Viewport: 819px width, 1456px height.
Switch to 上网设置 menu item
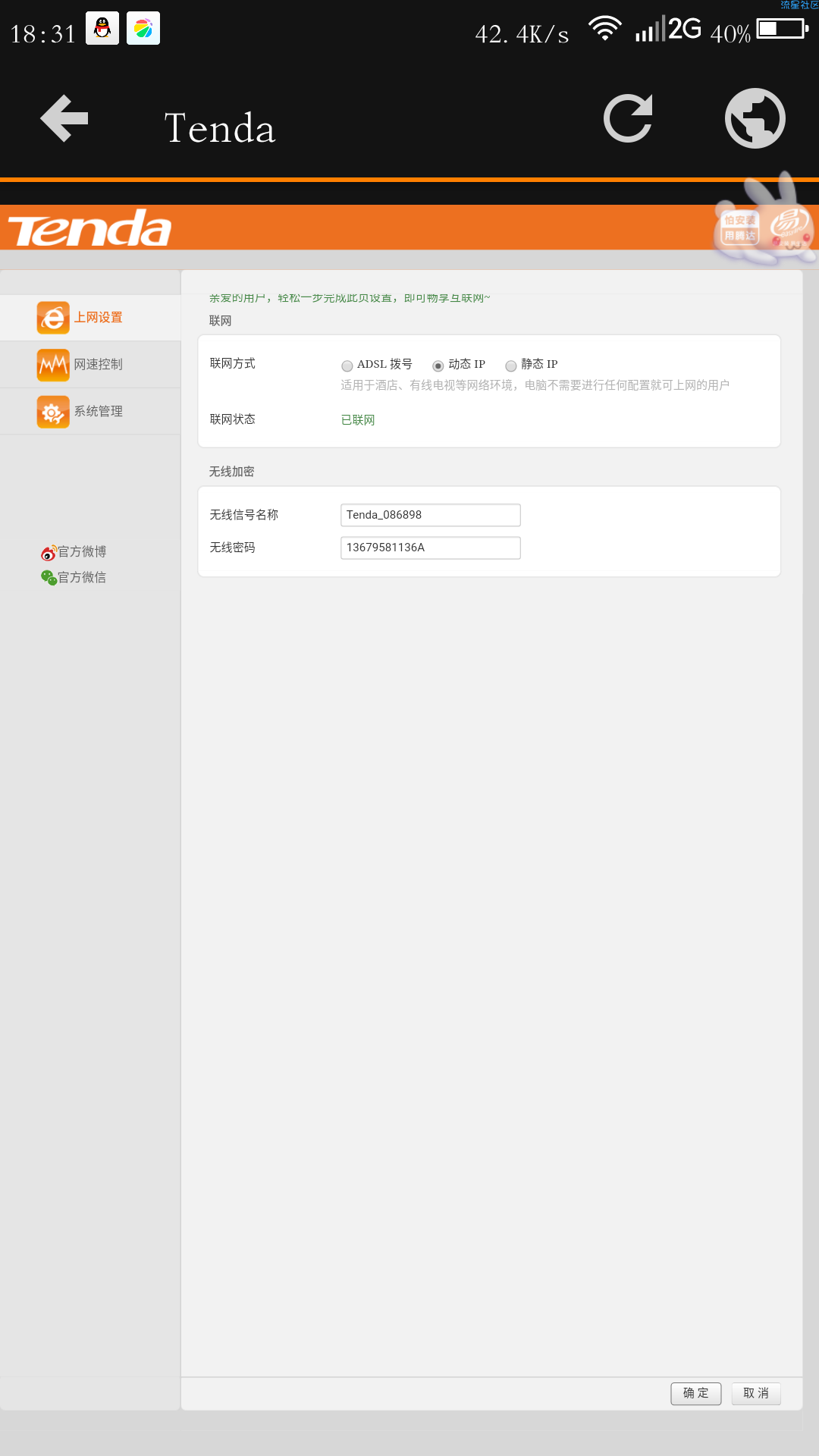coord(90,318)
